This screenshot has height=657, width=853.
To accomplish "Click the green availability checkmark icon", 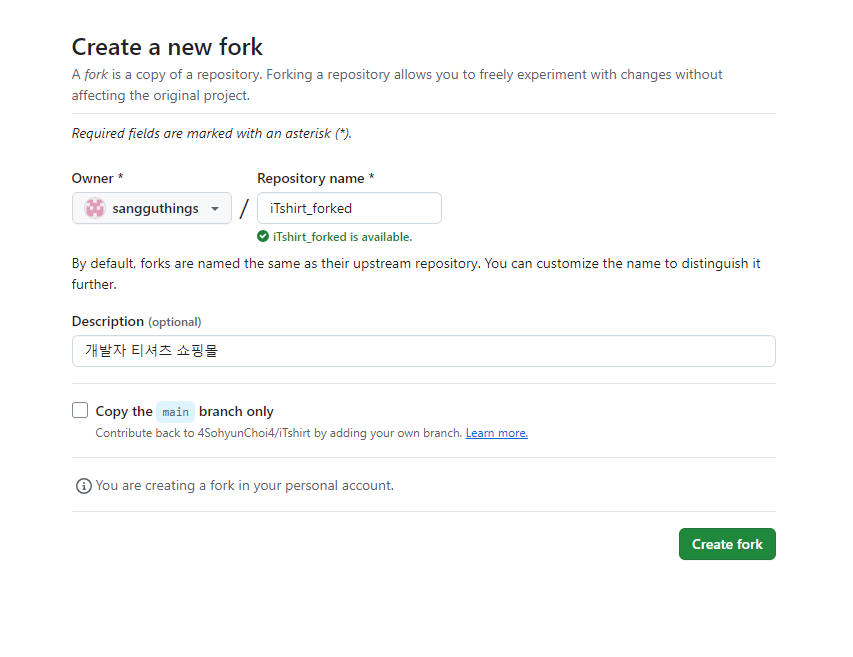I will point(263,237).
